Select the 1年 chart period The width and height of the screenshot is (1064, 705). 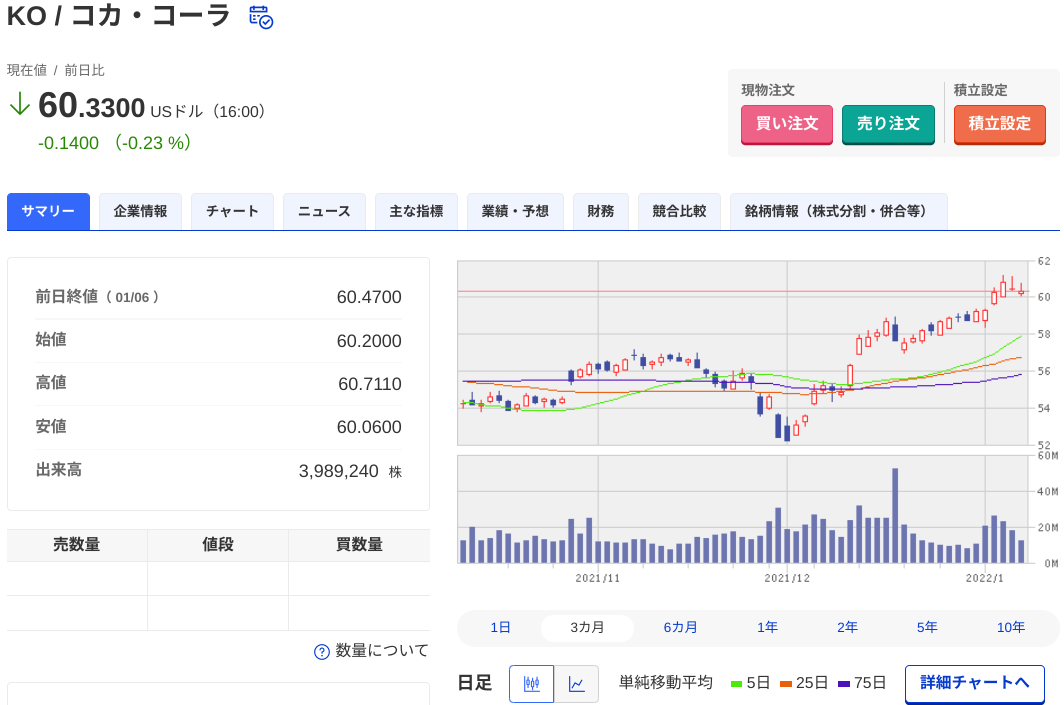pyautogui.click(x=767, y=628)
